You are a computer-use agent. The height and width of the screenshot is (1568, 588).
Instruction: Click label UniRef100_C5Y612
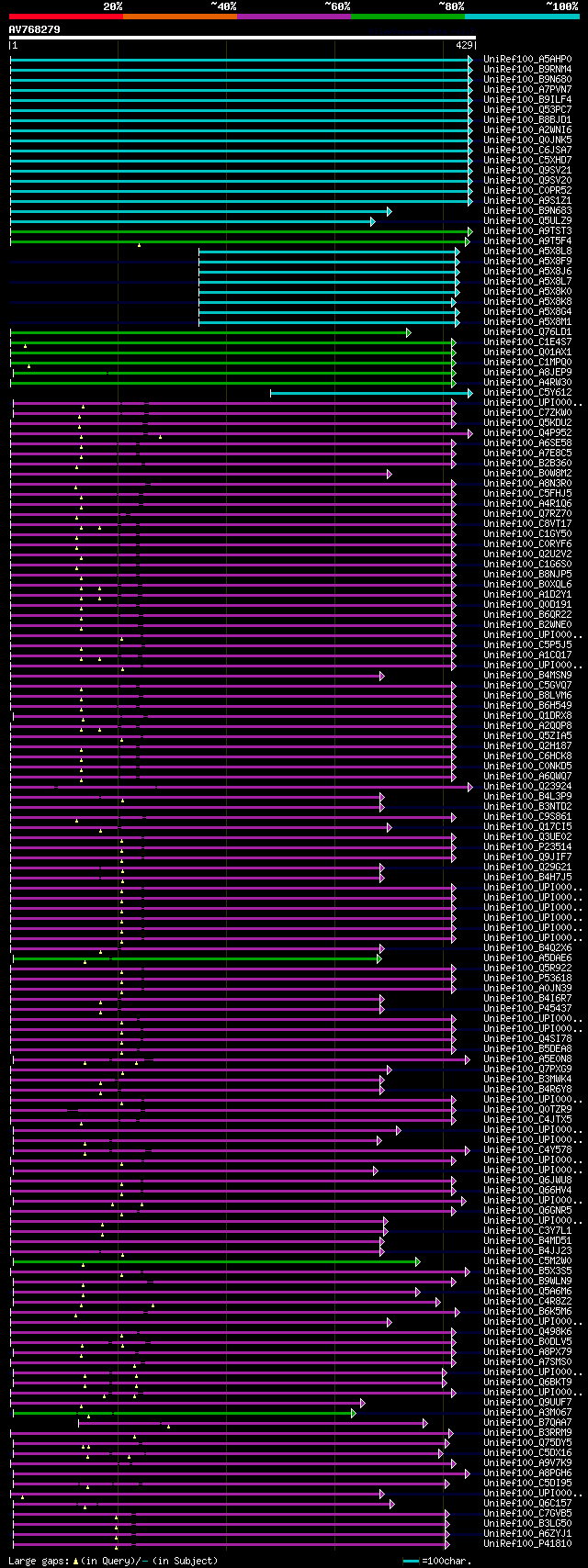pos(527,393)
